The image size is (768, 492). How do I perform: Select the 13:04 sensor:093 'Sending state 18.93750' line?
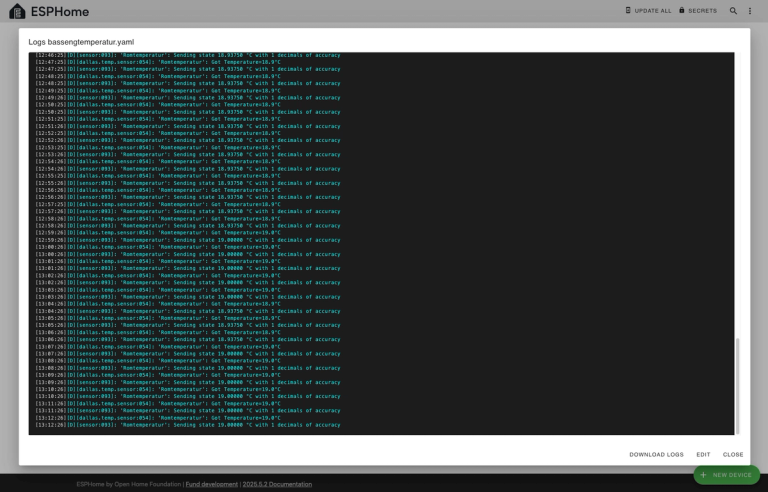(188, 311)
